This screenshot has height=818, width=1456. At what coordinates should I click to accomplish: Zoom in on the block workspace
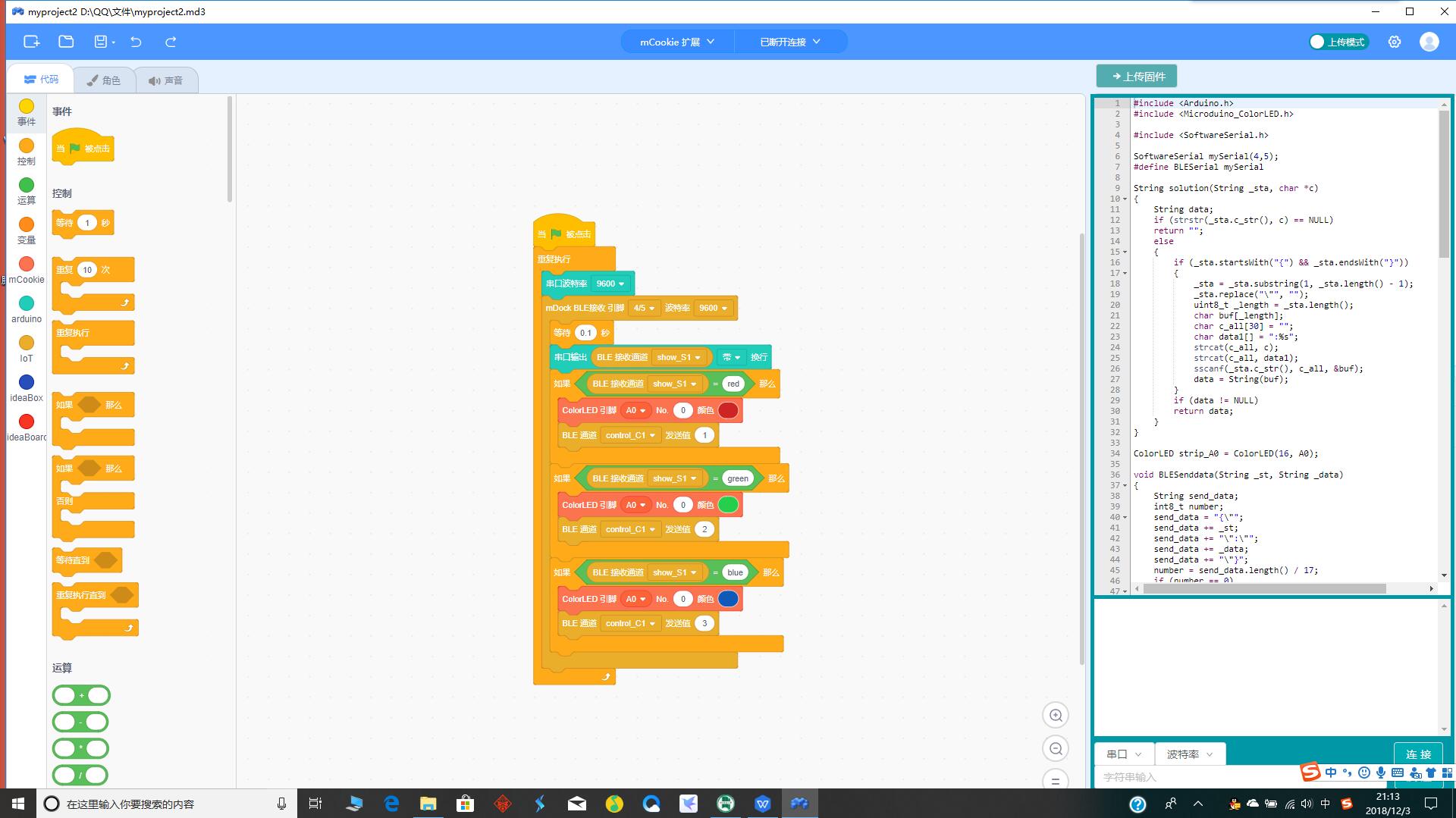click(x=1055, y=715)
